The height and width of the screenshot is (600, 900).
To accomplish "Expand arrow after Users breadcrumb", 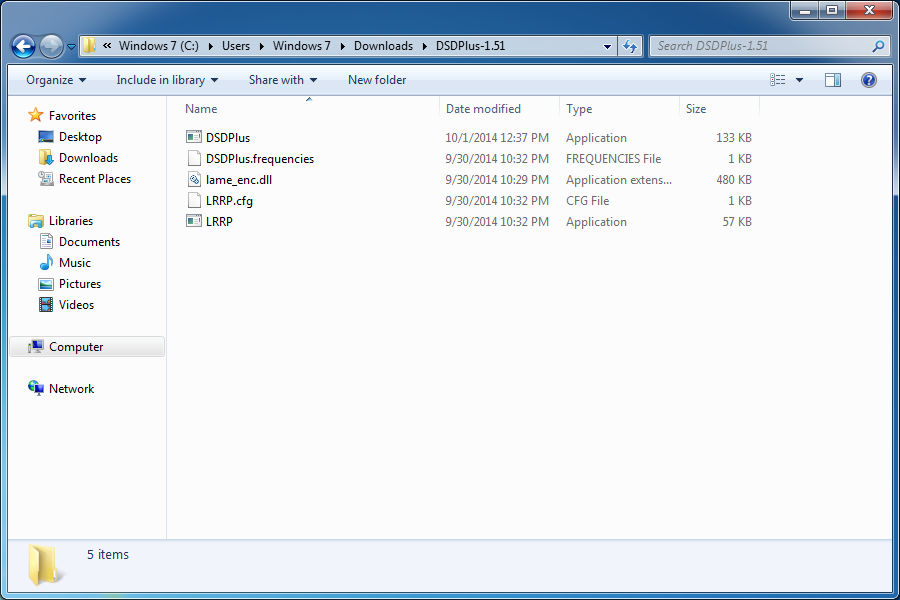I will pos(262,47).
